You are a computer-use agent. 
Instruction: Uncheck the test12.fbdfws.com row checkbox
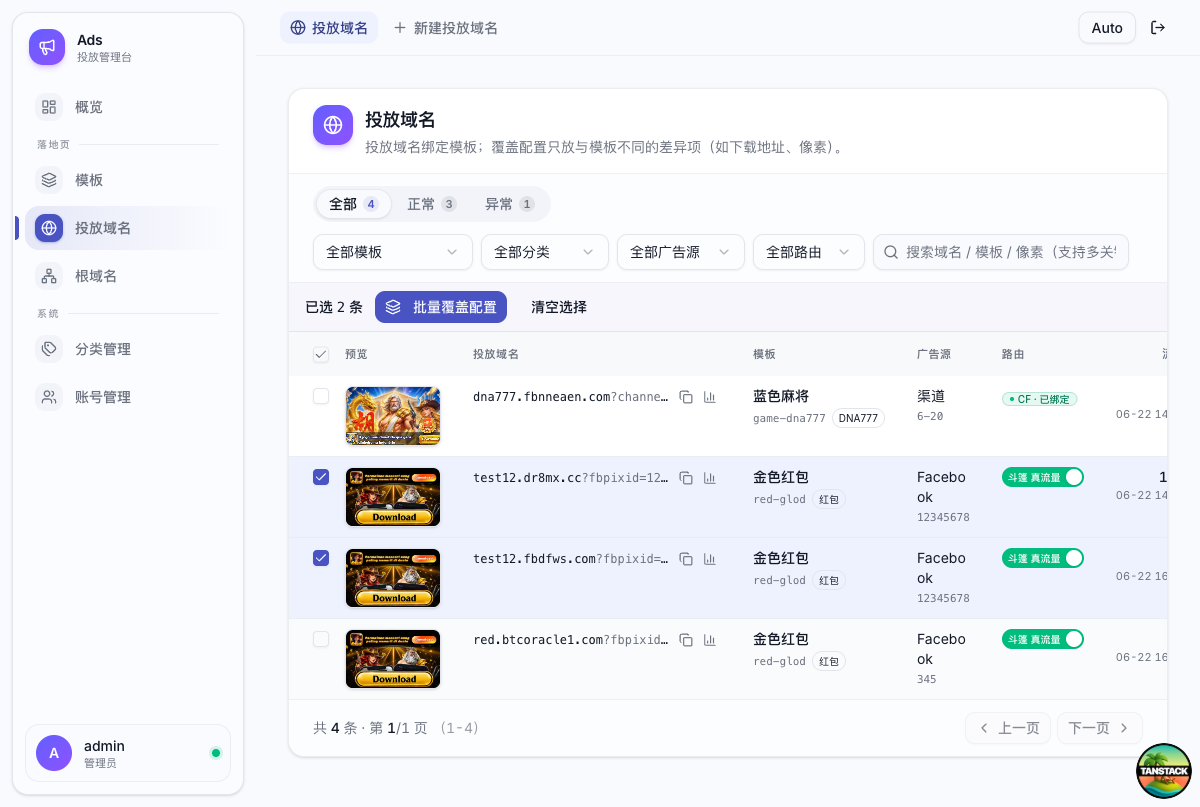click(x=321, y=558)
